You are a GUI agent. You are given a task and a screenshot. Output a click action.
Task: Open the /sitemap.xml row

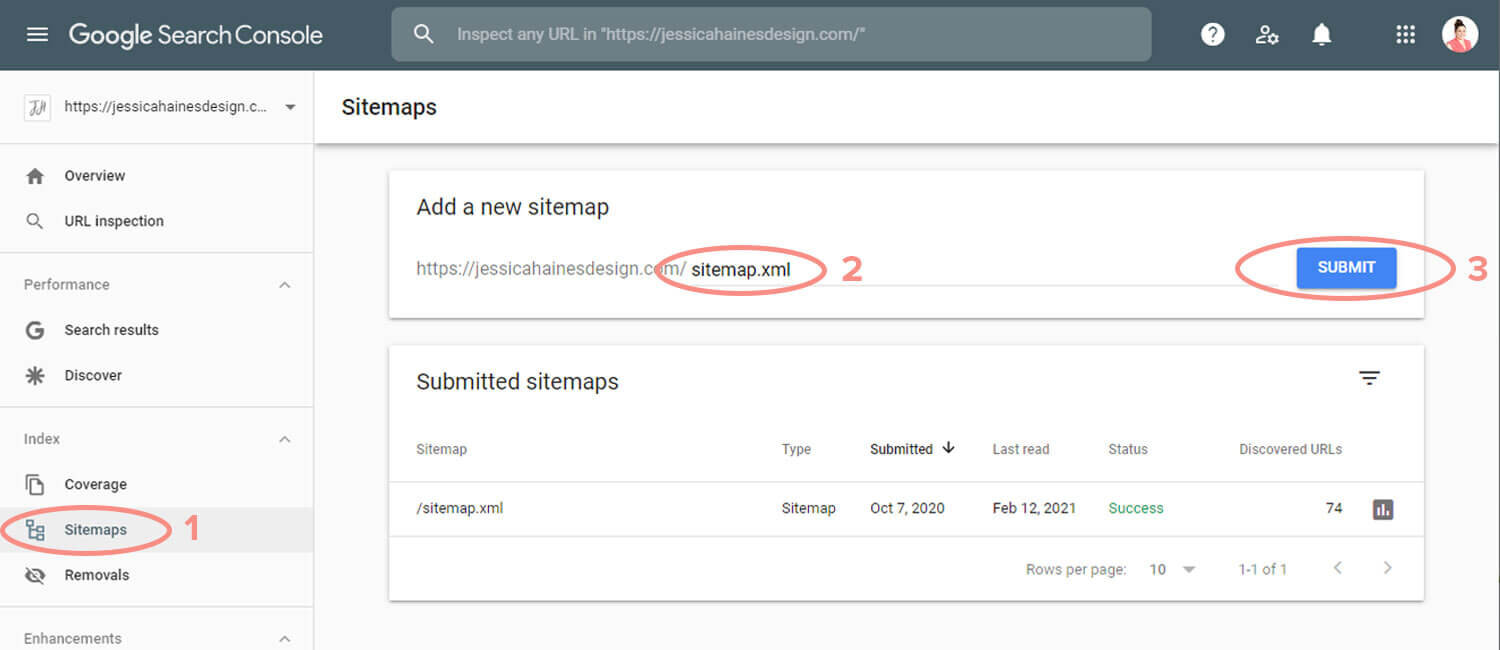906,509
